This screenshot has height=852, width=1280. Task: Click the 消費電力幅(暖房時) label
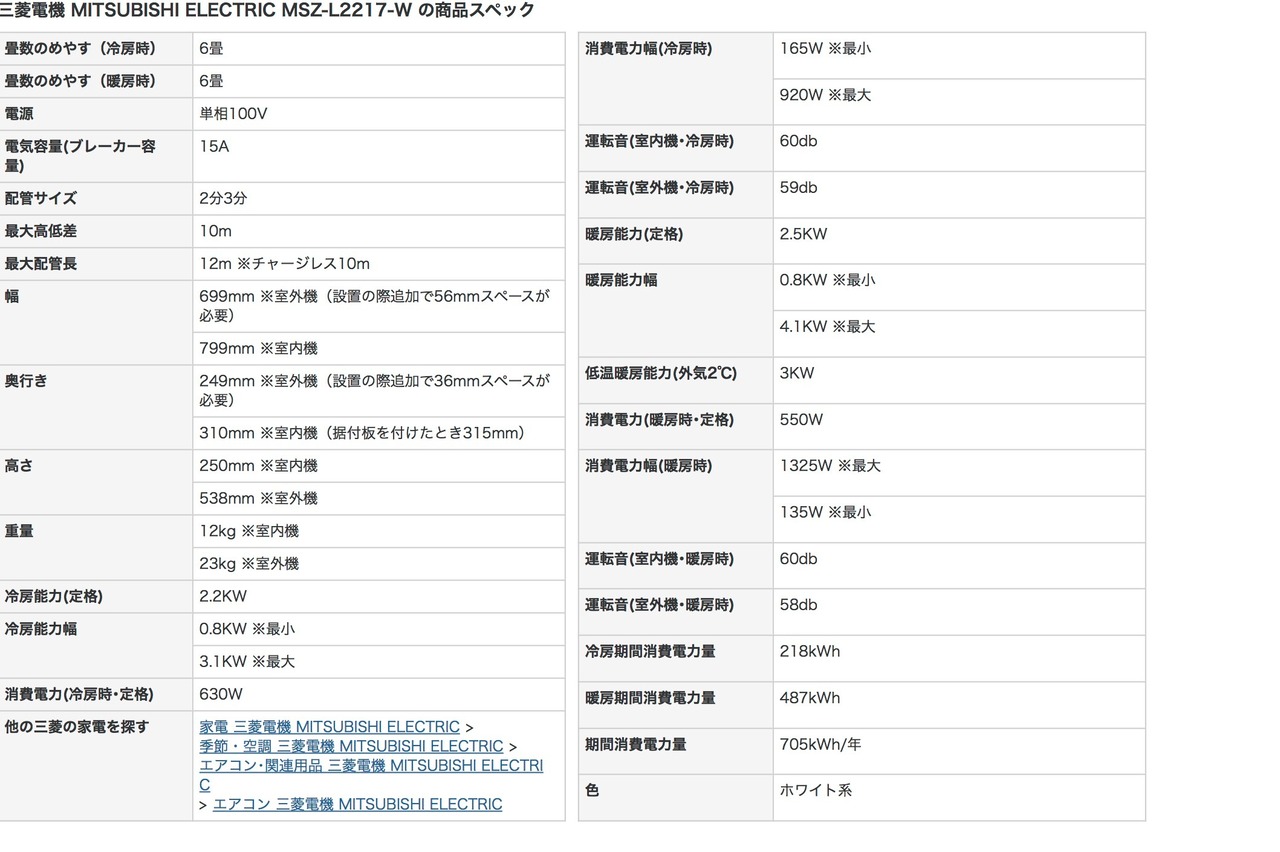pyautogui.click(x=648, y=465)
